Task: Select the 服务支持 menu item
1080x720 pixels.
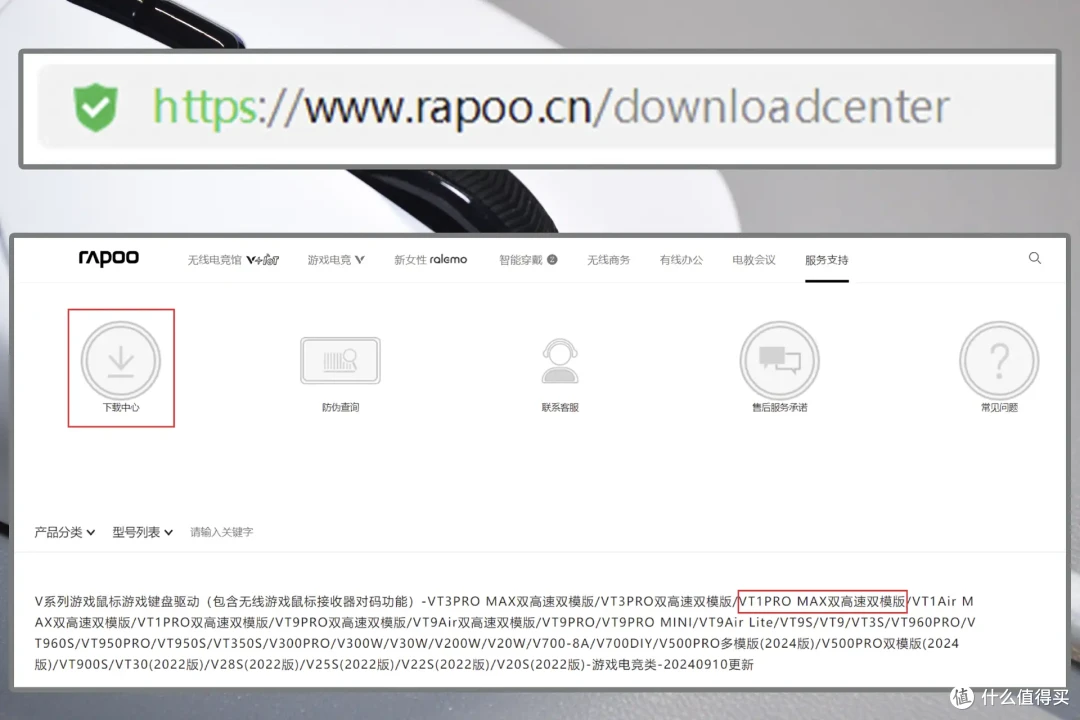Action: (x=827, y=260)
